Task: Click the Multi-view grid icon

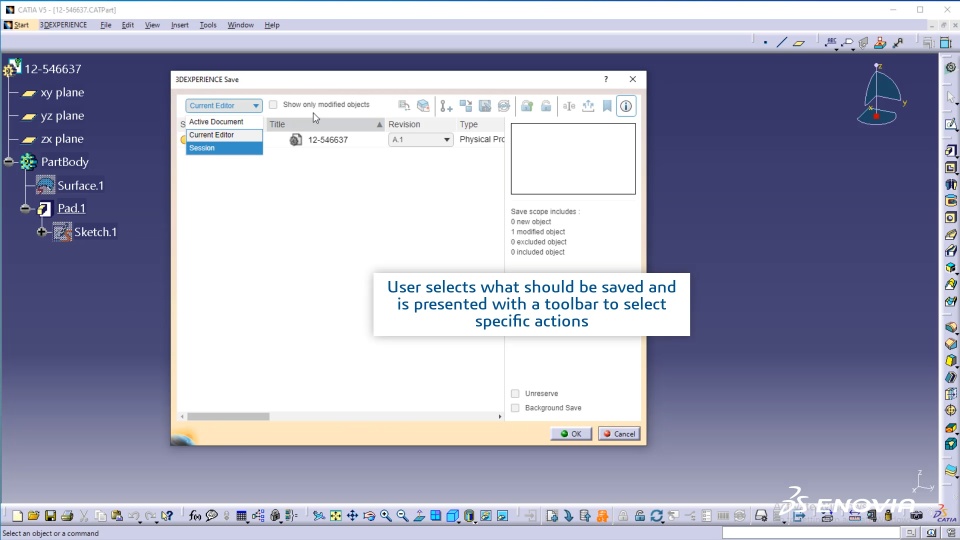Action: pos(435,516)
